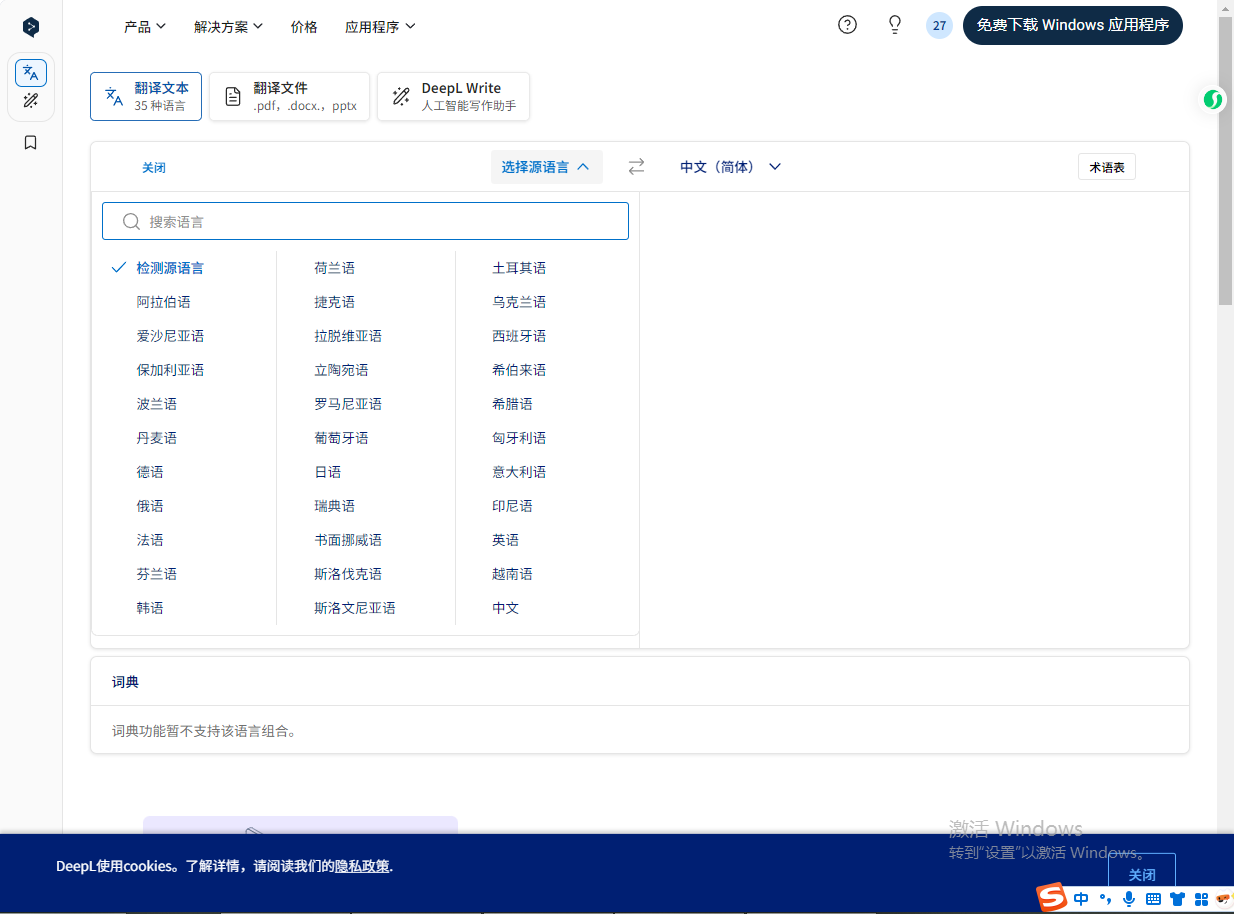Click the DeepL logo icon
This screenshot has height=914, width=1234.
point(31,27)
